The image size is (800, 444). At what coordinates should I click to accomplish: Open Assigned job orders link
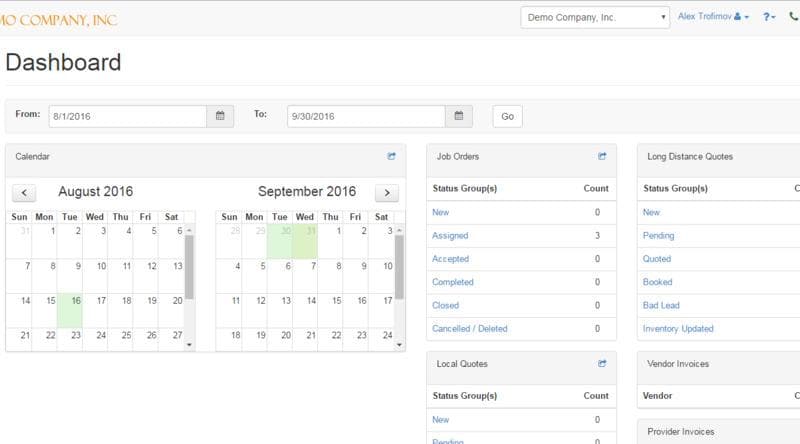(x=450, y=236)
